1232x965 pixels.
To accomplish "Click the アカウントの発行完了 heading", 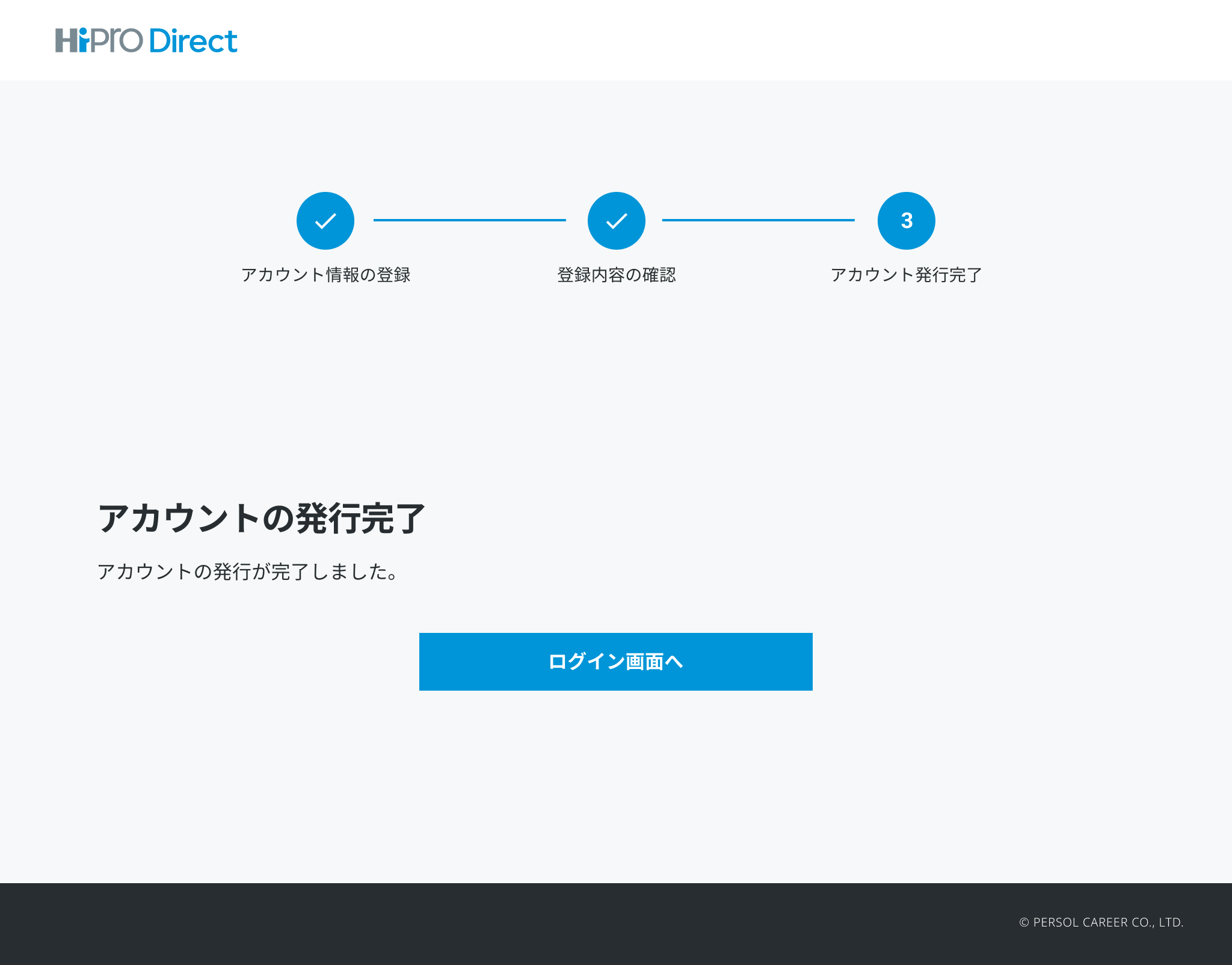I will point(261,519).
